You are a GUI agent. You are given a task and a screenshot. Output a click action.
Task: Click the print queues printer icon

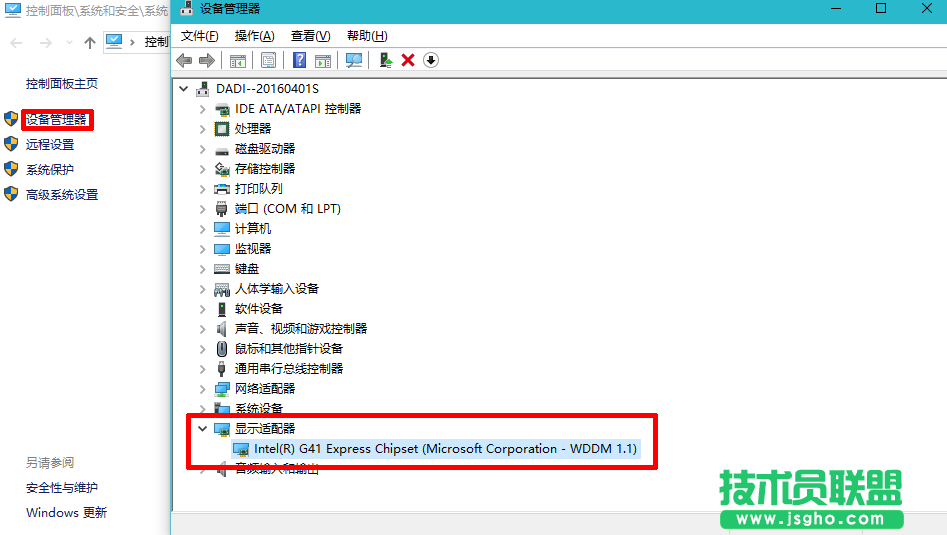[x=222, y=189]
